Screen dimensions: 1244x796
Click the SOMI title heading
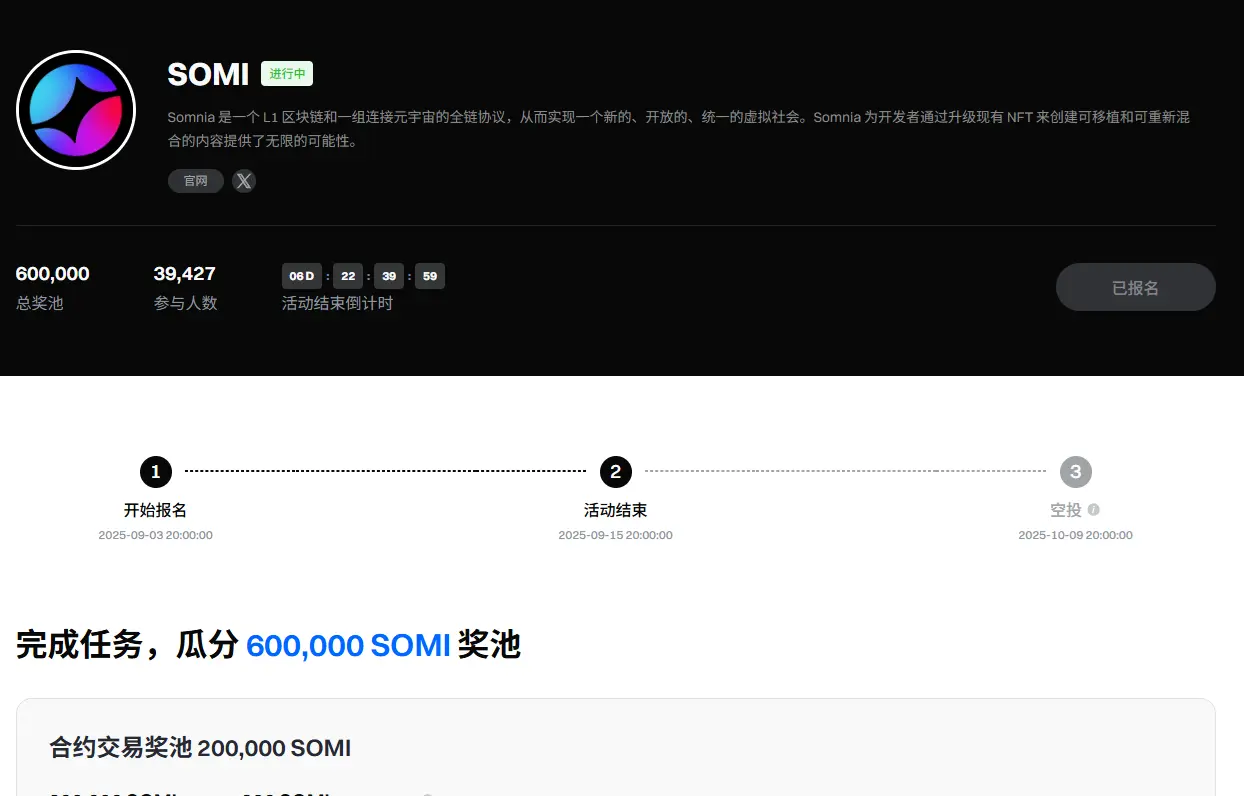(x=208, y=74)
